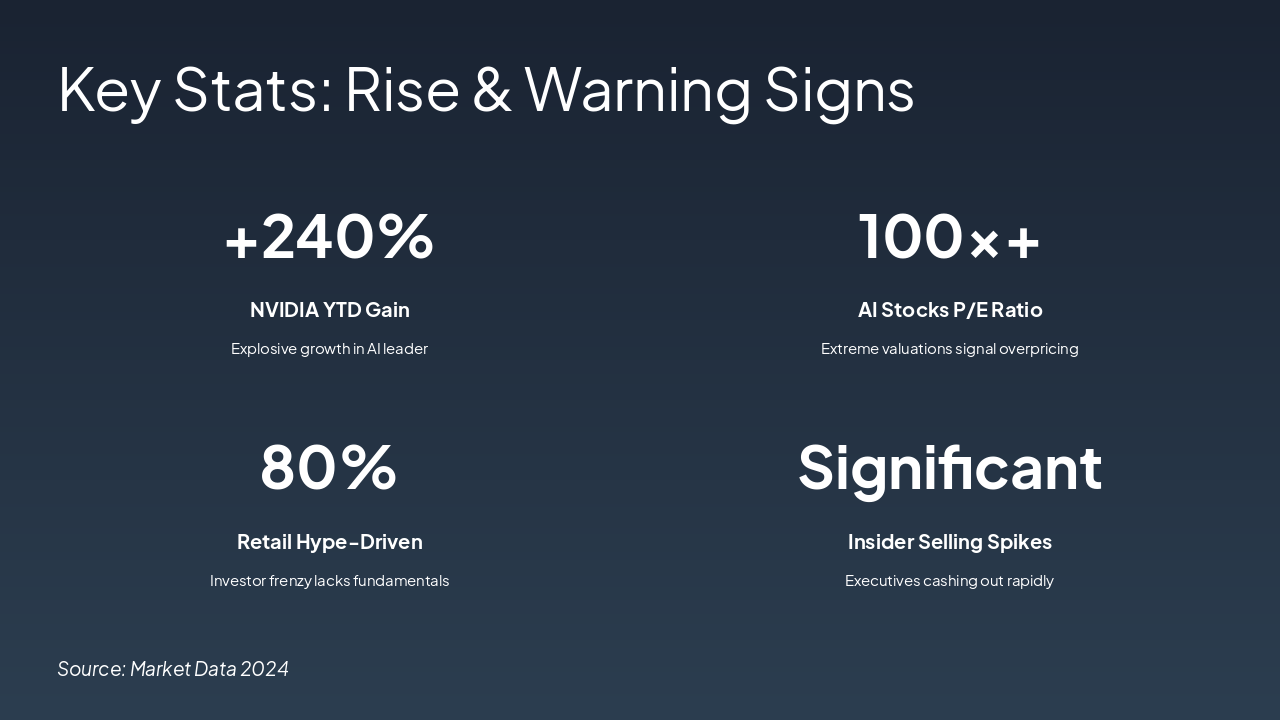Image resolution: width=1280 pixels, height=720 pixels.
Task: Select "Market Data 2024" in the footer
Action: (209, 669)
